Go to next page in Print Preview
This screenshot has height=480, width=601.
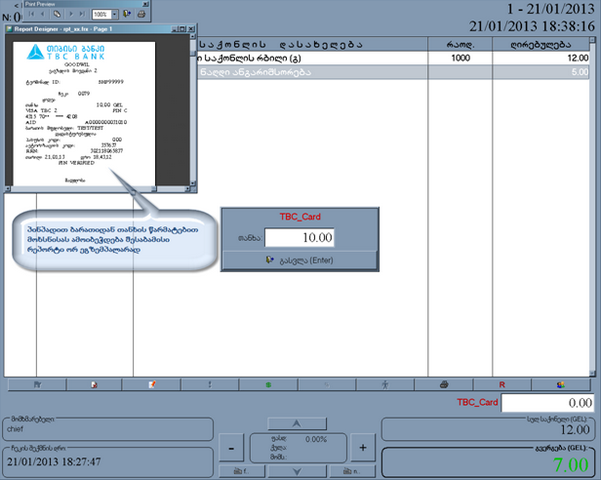coord(69,15)
